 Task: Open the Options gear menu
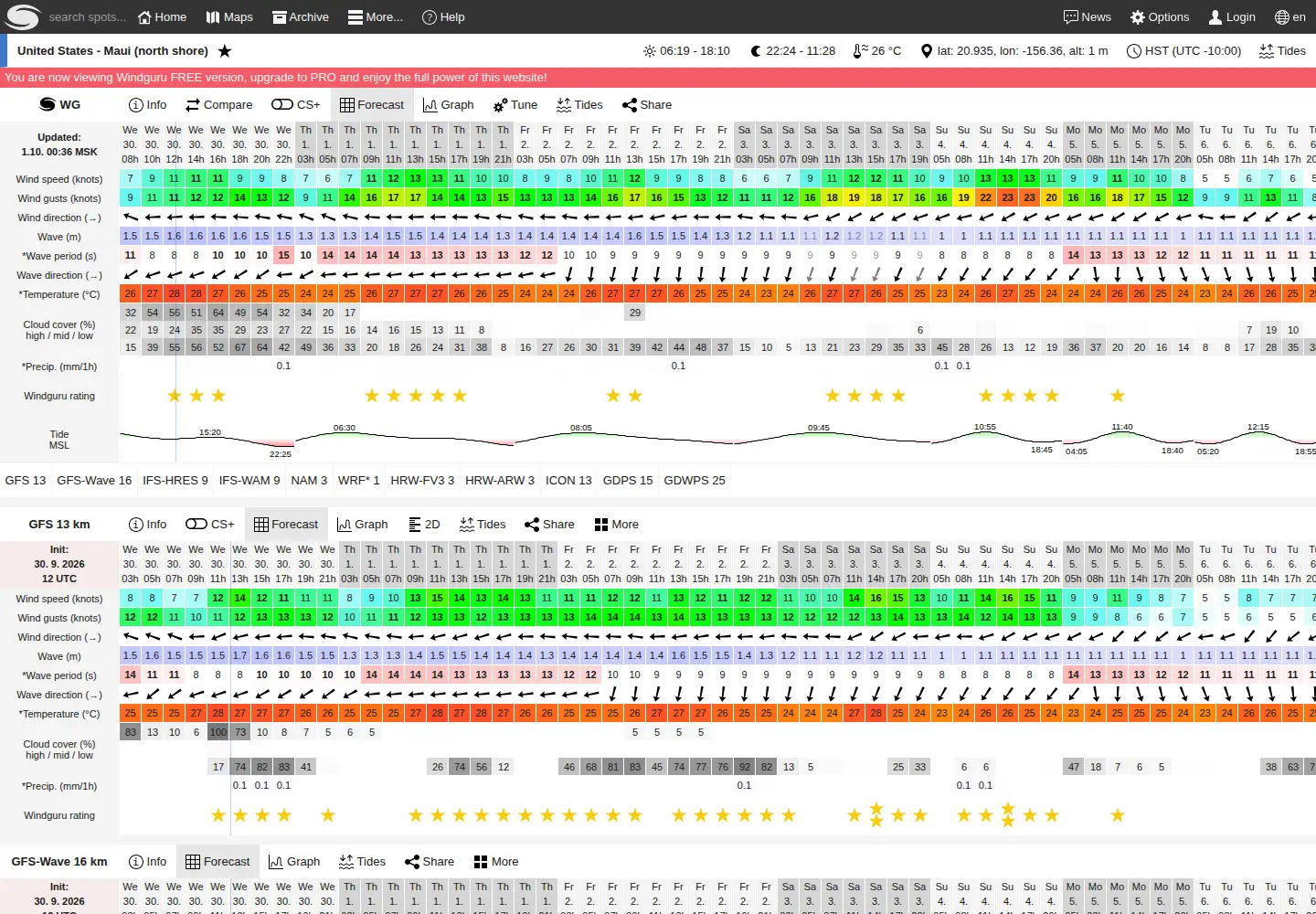(1160, 16)
